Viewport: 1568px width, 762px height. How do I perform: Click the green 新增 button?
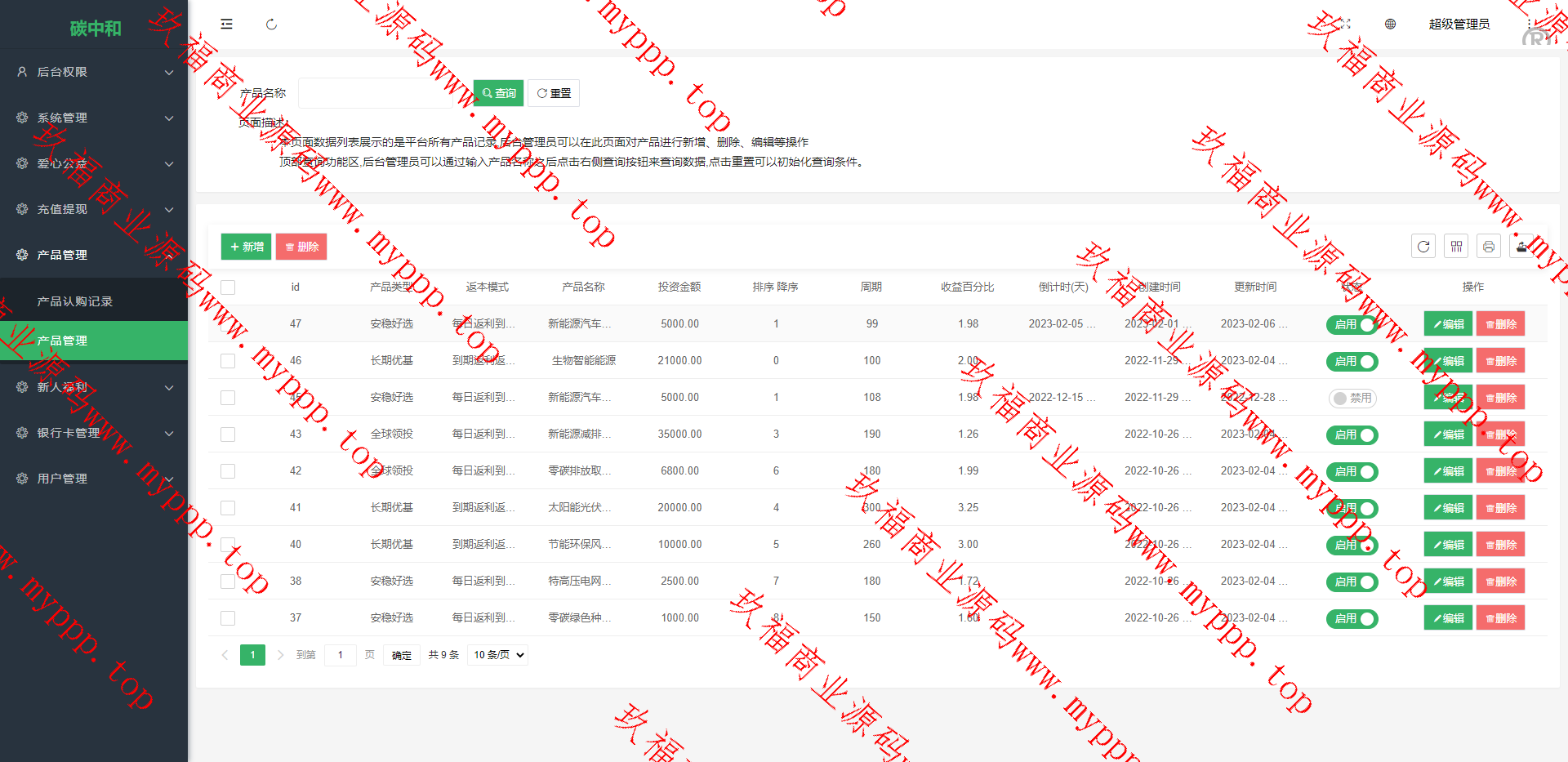click(x=246, y=247)
